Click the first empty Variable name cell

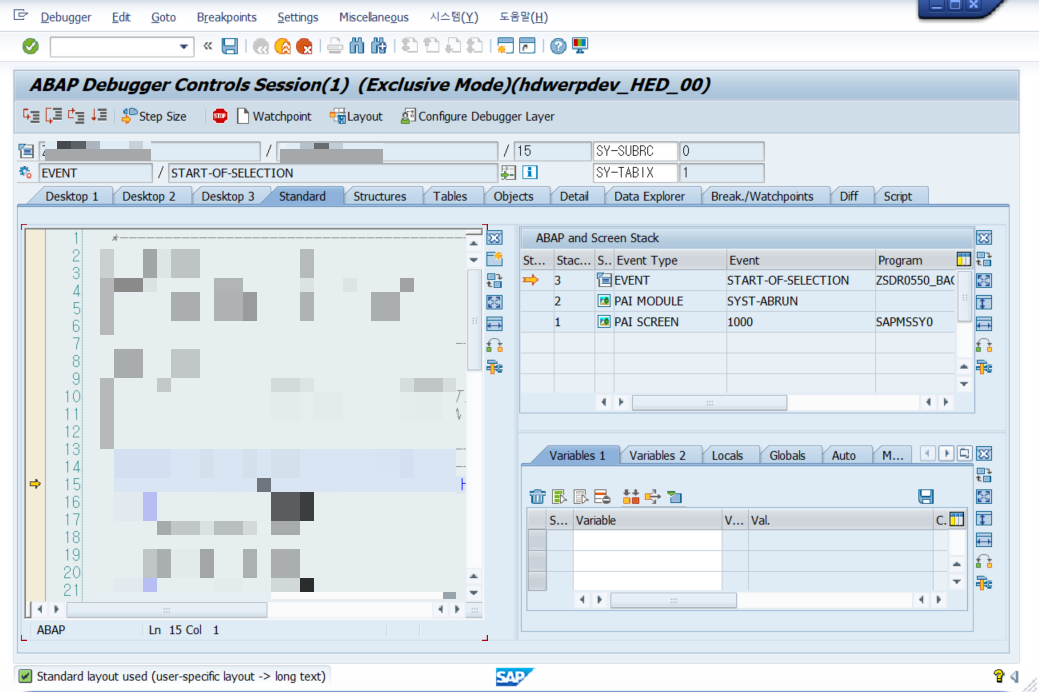click(x=647, y=540)
